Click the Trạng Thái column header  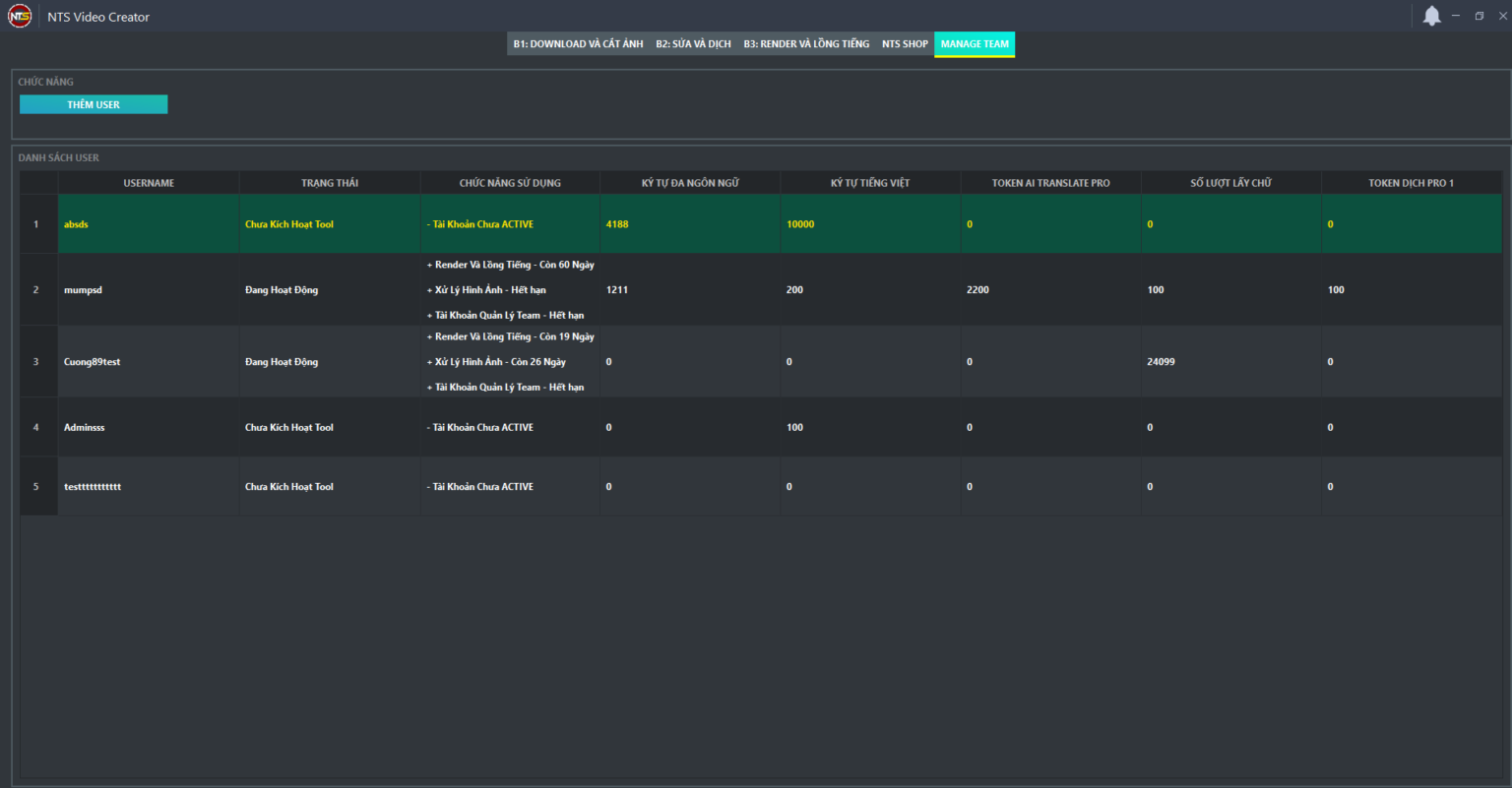pyautogui.click(x=330, y=183)
